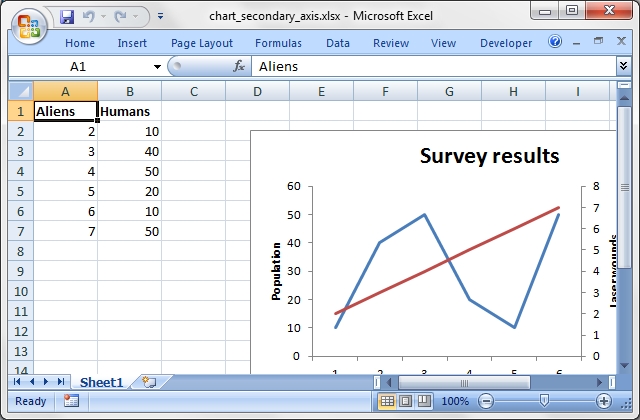Select cell B5 with value 20
This screenshot has width=640, height=420.
129,191
